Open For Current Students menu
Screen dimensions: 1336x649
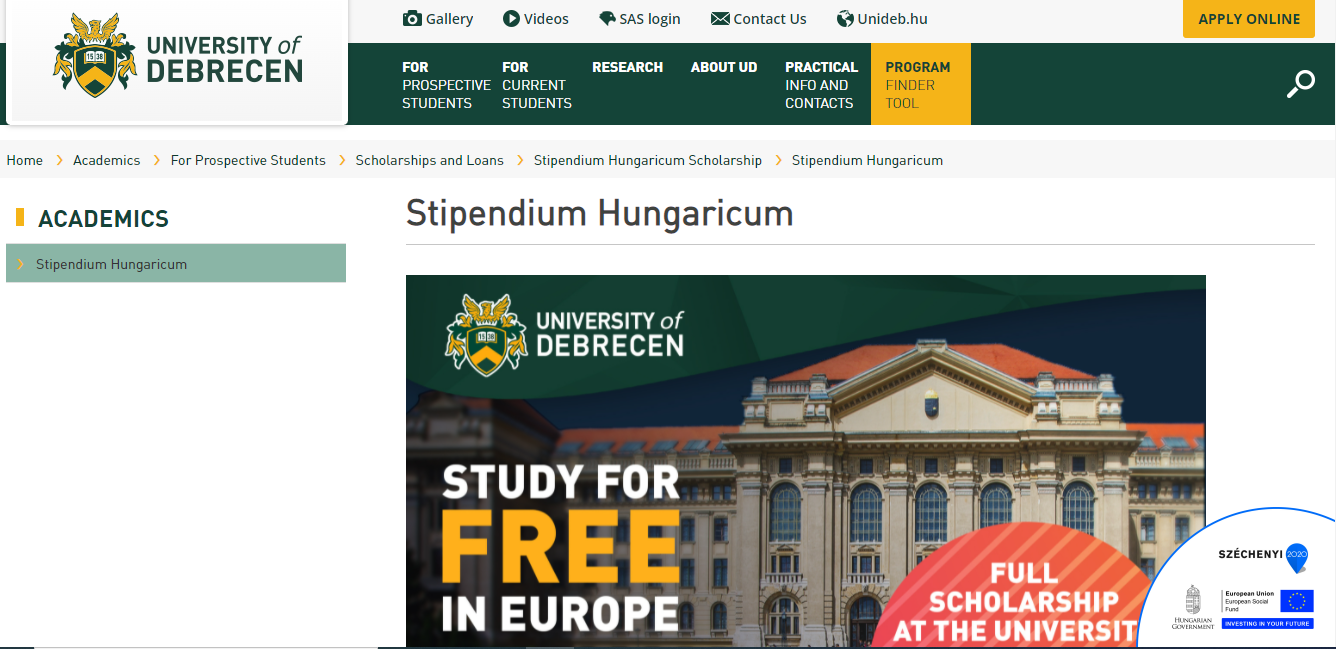[537, 85]
